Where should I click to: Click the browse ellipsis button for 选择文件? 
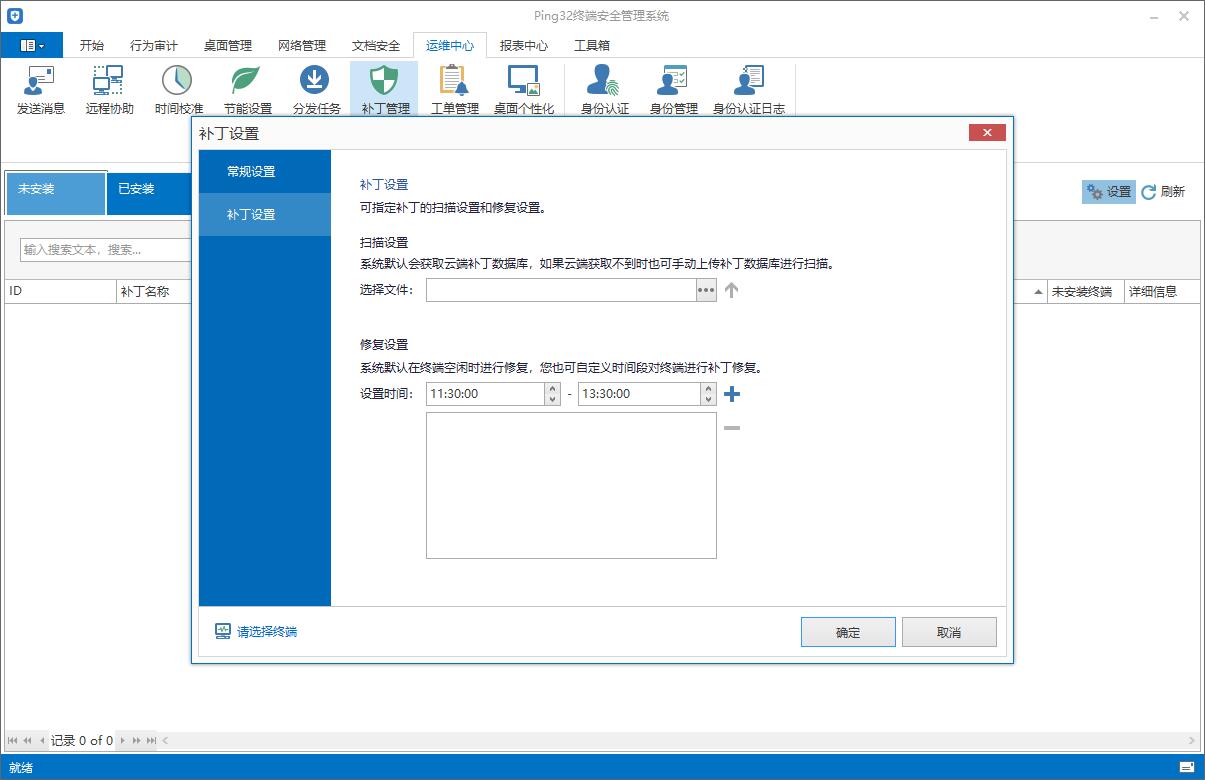click(x=706, y=290)
